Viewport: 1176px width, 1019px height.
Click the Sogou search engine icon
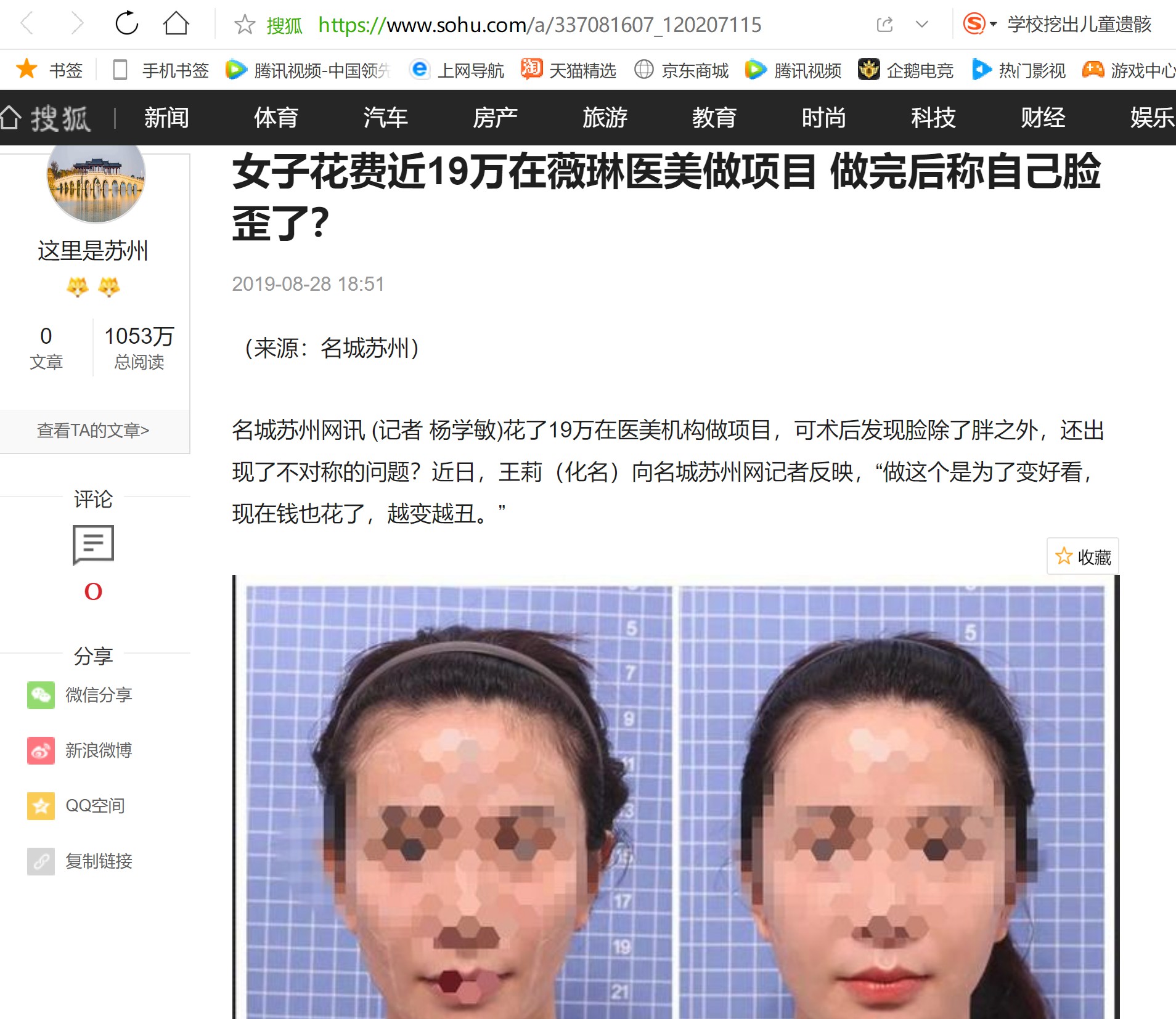pyautogui.click(x=974, y=24)
